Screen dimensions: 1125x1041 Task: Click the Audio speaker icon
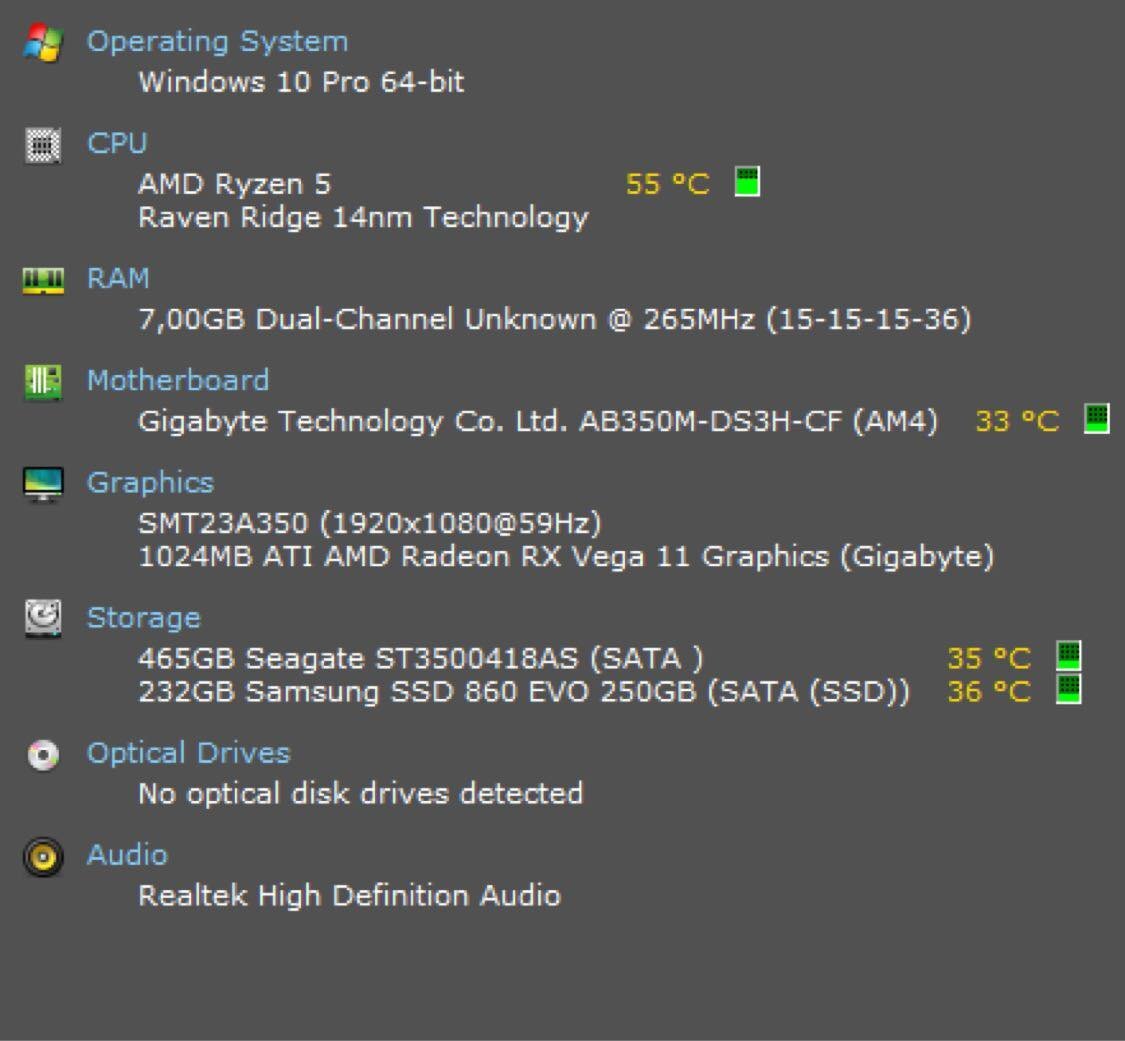coord(43,857)
